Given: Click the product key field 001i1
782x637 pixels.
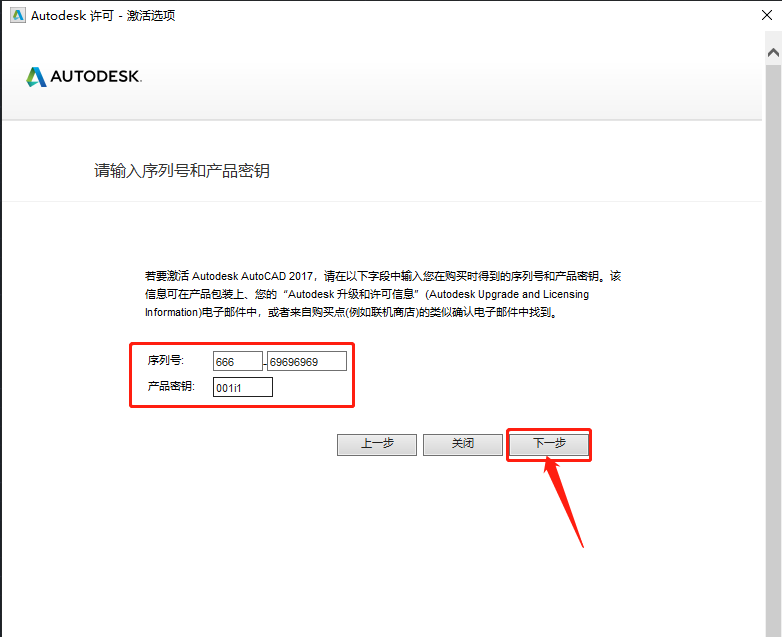Looking at the screenshot, I should (x=242, y=387).
